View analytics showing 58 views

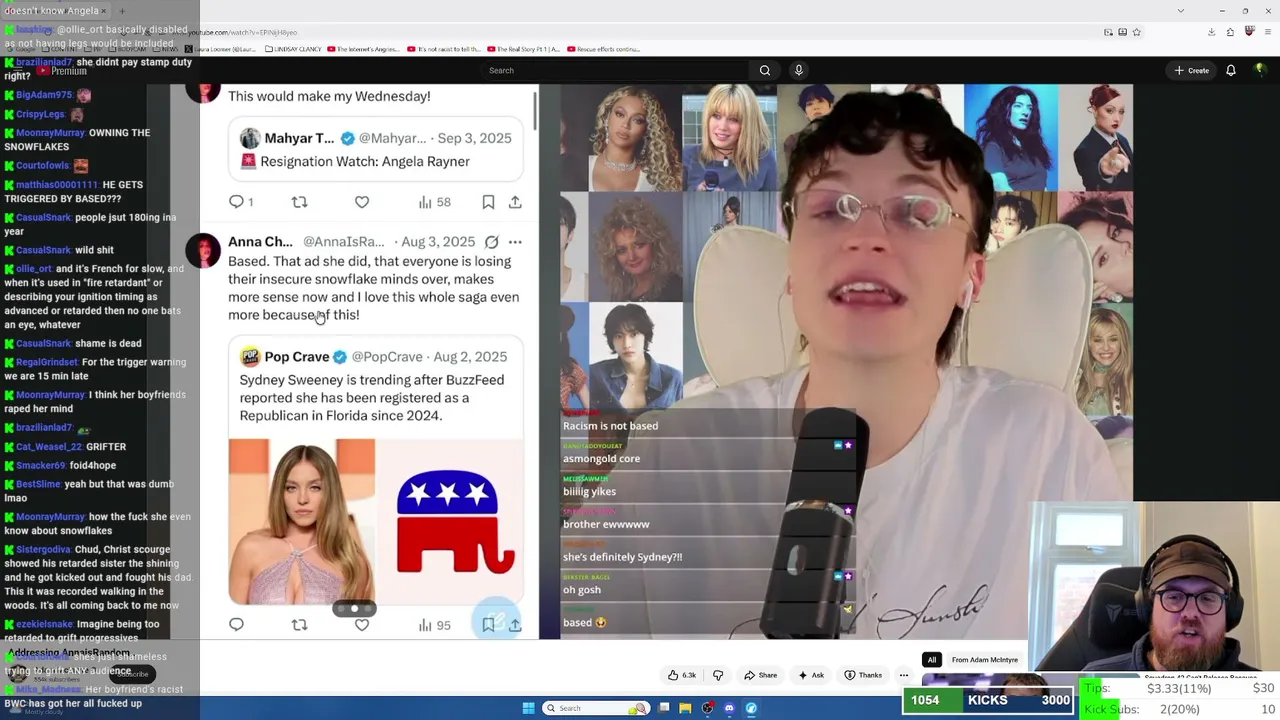[434, 202]
